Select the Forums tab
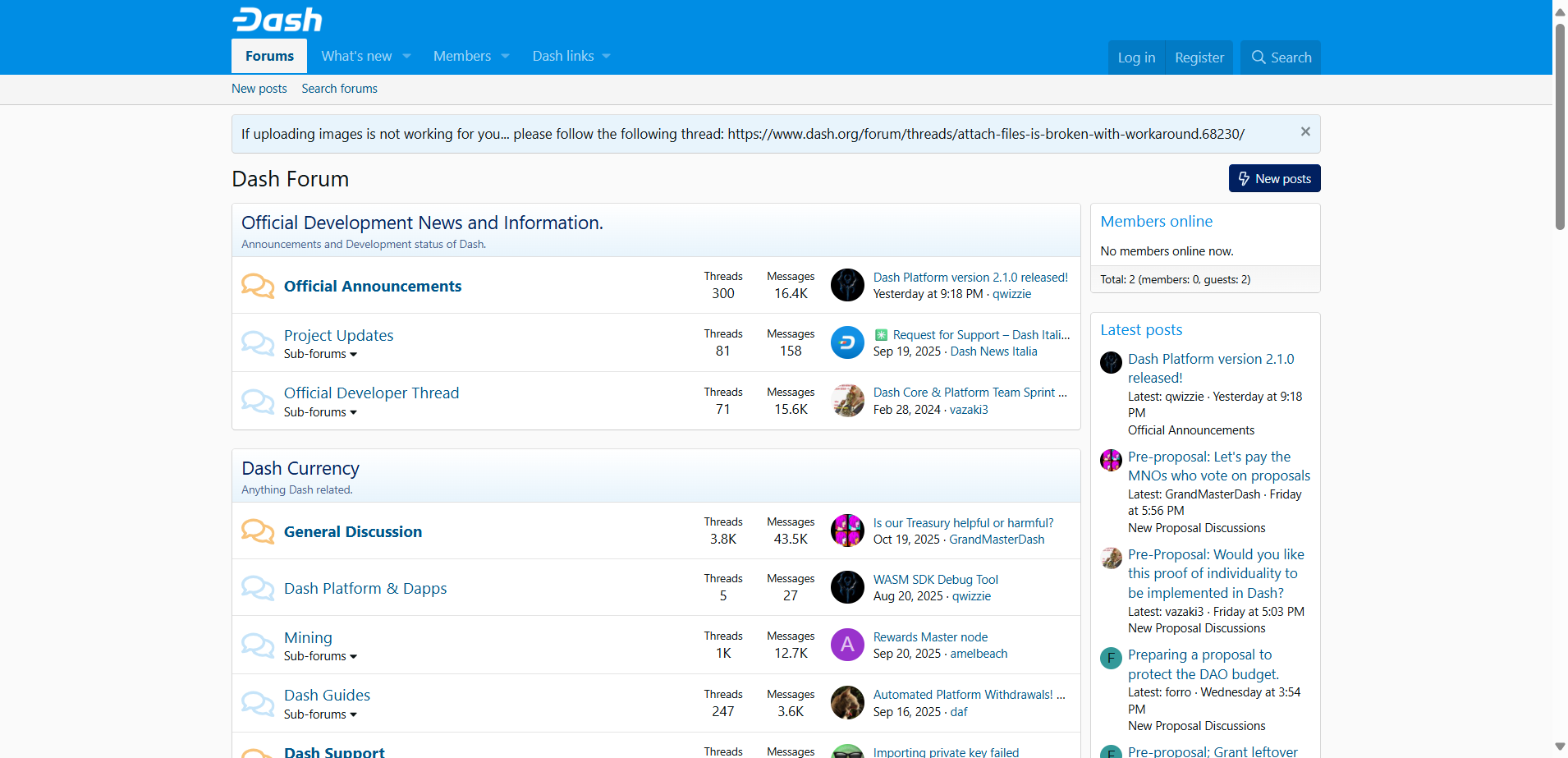Screen dimensions: 1568x758 [269, 57]
